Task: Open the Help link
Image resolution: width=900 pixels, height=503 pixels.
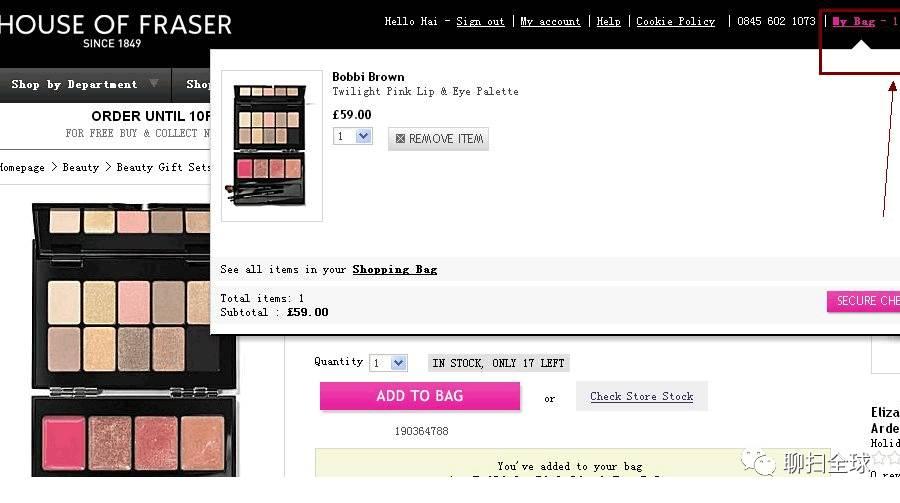Action: (608, 22)
